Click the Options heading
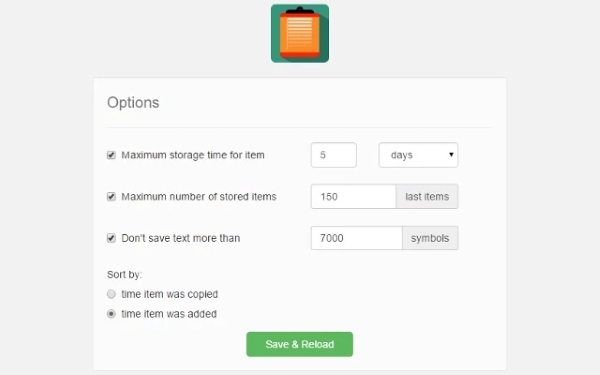 (x=133, y=103)
